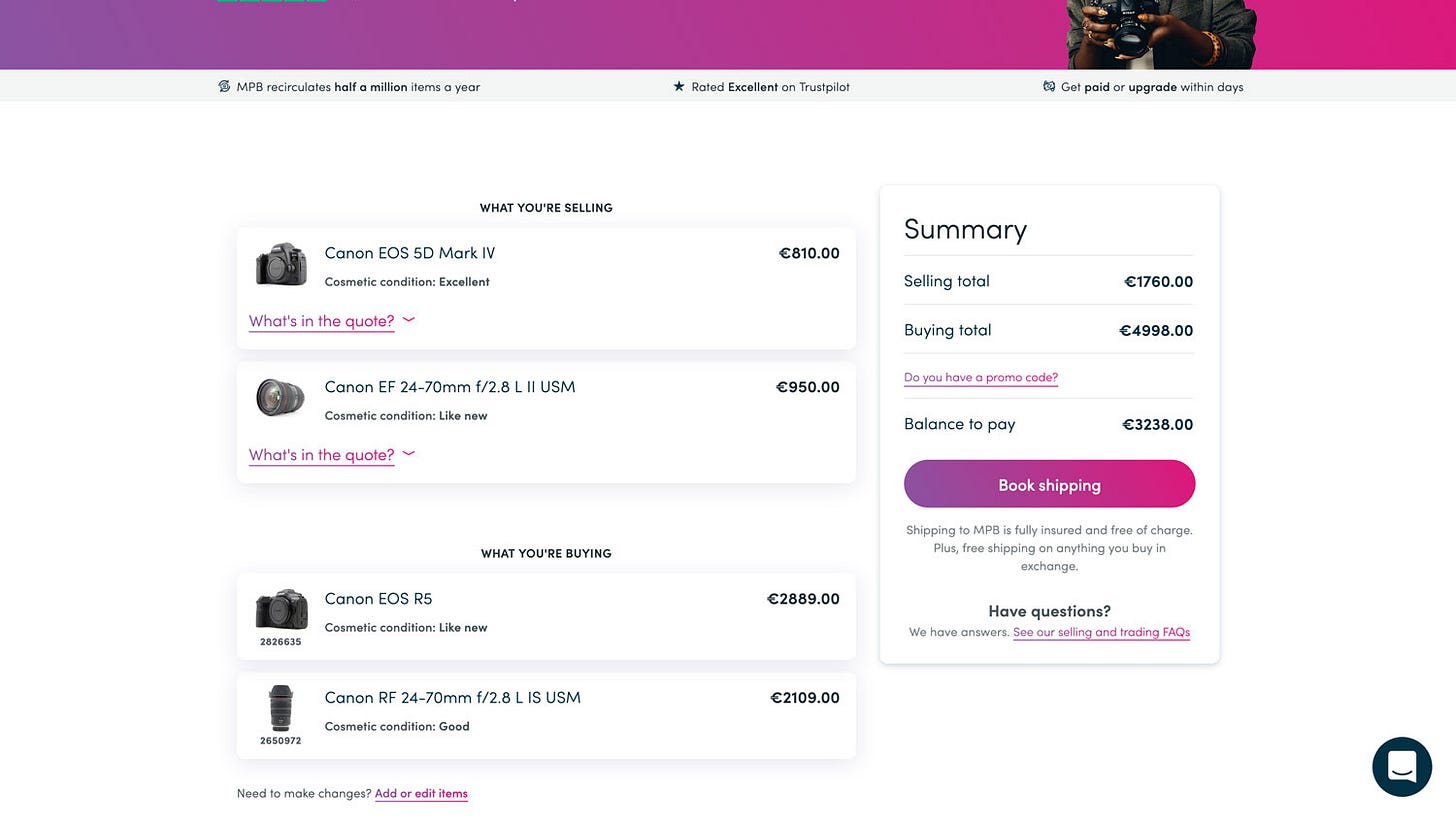Click the Canon EOS R5 title
1456x820 pixels.
coord(379,599)
